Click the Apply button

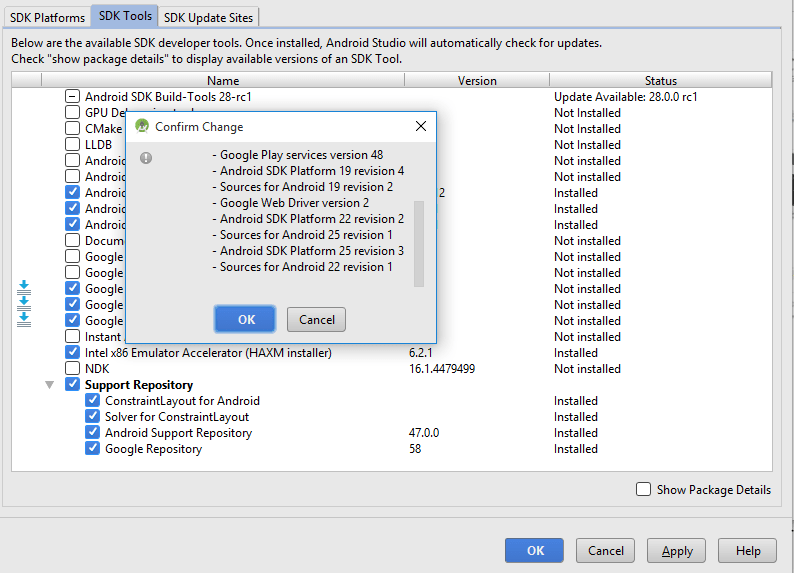677,550
